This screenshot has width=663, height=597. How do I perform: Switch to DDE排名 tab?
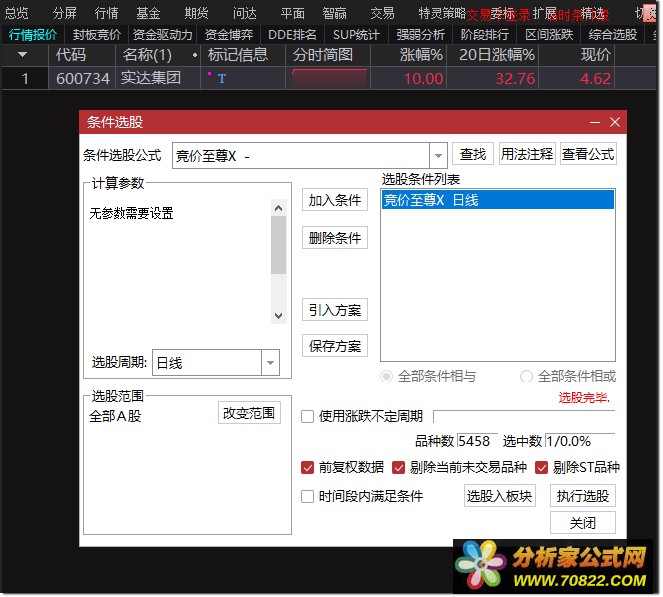point(292,35)
